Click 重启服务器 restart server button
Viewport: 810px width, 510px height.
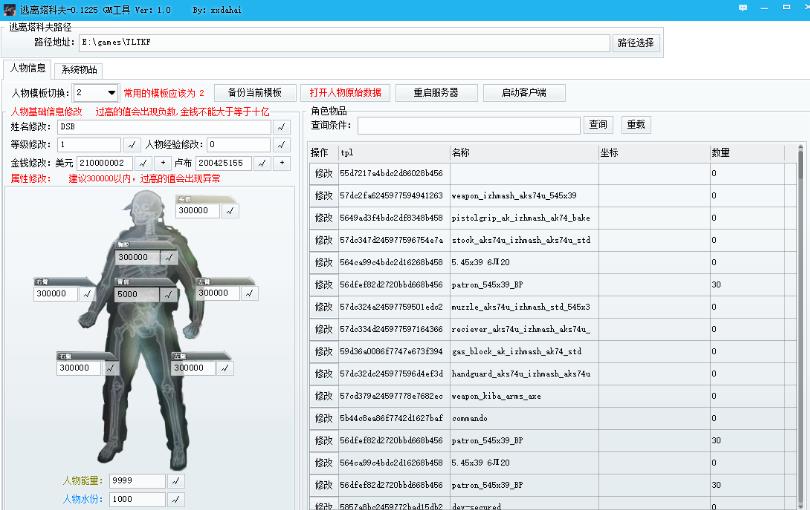436,93
